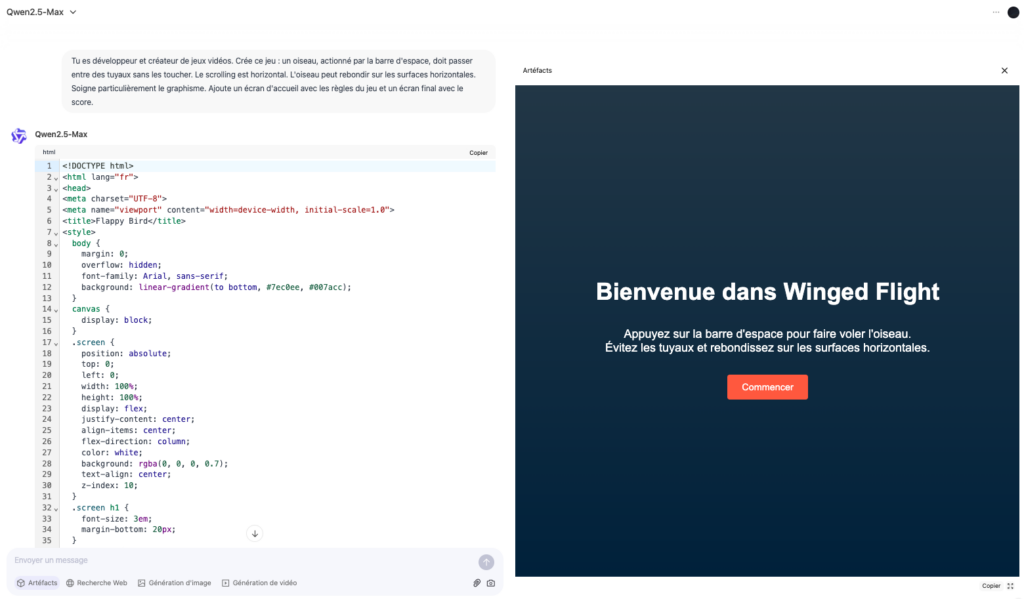Image resolution: width=1024 pixels, height=599 pixels.
Task: Expand the artifact preview to fullscreen
Action: (x=1010, y=586)
